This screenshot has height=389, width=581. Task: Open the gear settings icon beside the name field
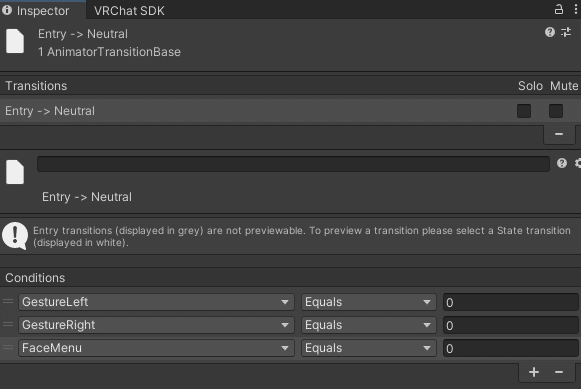click(x=578, y=163)
